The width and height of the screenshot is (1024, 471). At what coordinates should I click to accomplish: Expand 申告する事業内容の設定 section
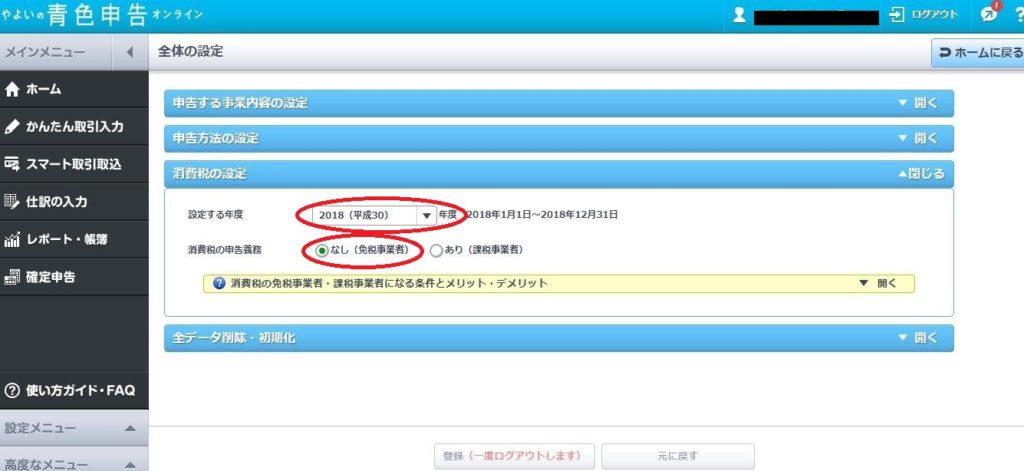click(558, 103)
